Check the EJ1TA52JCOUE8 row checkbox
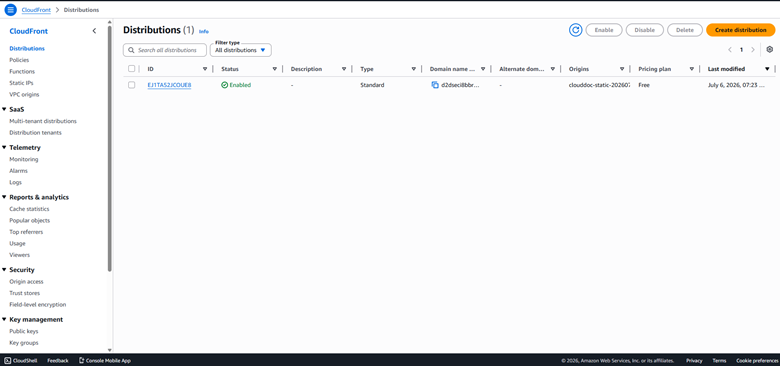The image size is (780, 366). click(131, 85)
